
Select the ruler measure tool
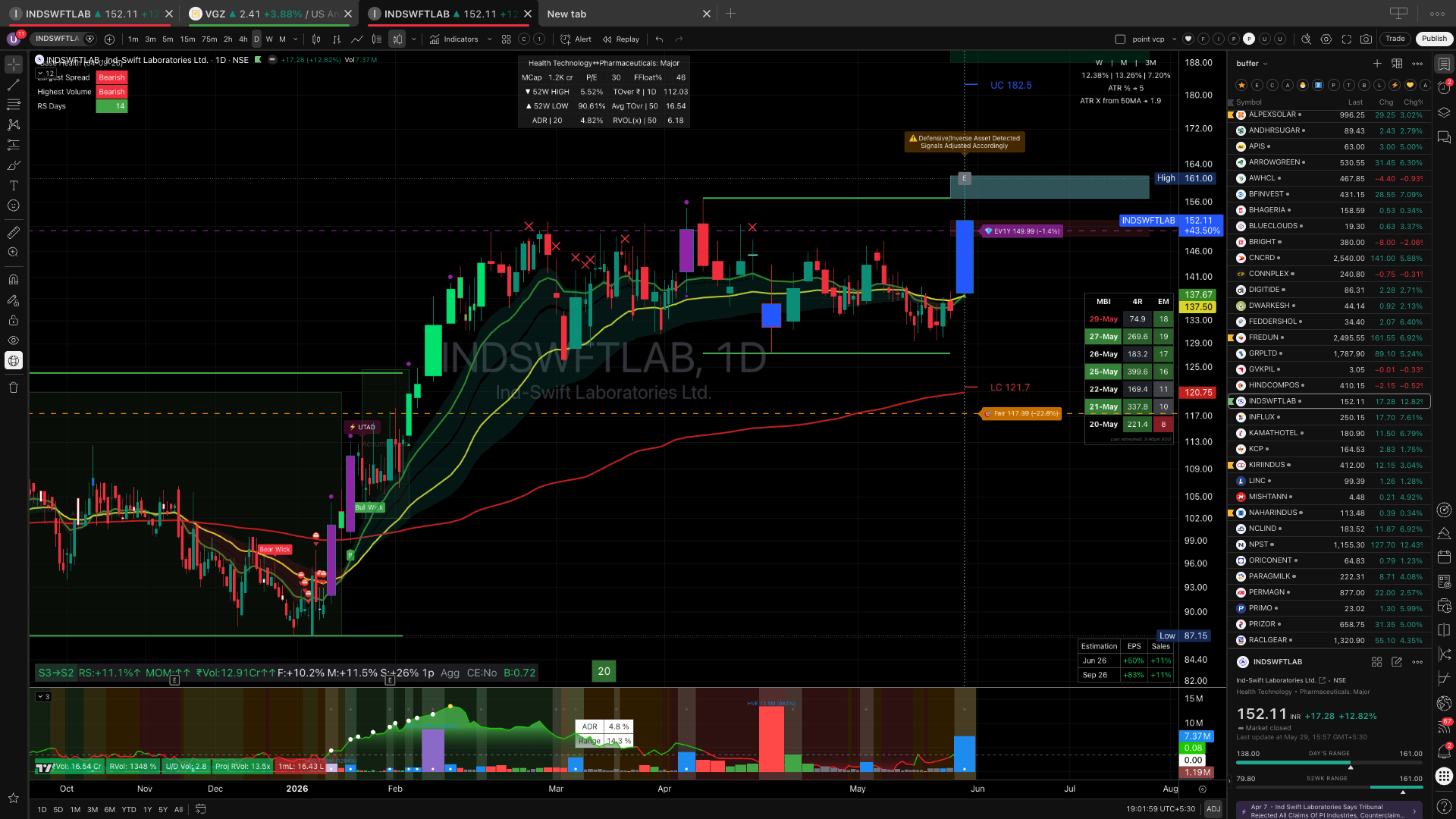click(14, 232)
